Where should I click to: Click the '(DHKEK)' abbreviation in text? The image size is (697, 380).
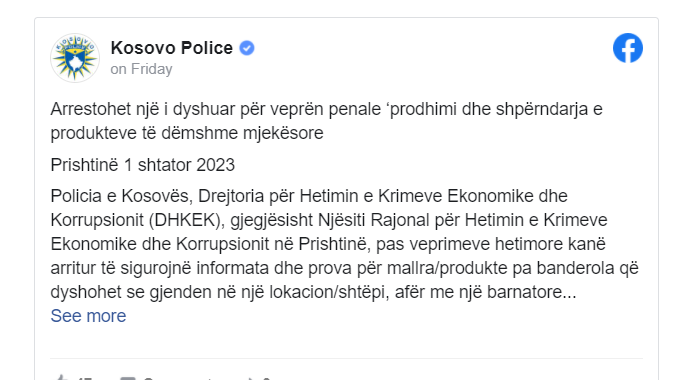tap(187, 220)
